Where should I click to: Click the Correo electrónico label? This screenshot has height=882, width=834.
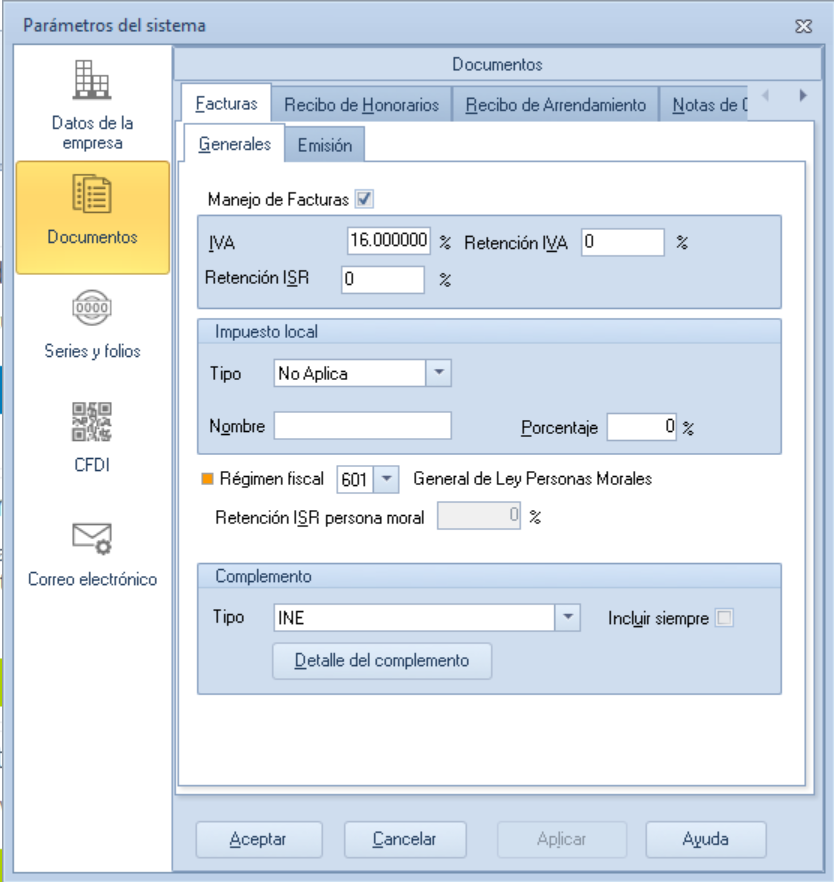pyautogui.click(x=92, y=579)
